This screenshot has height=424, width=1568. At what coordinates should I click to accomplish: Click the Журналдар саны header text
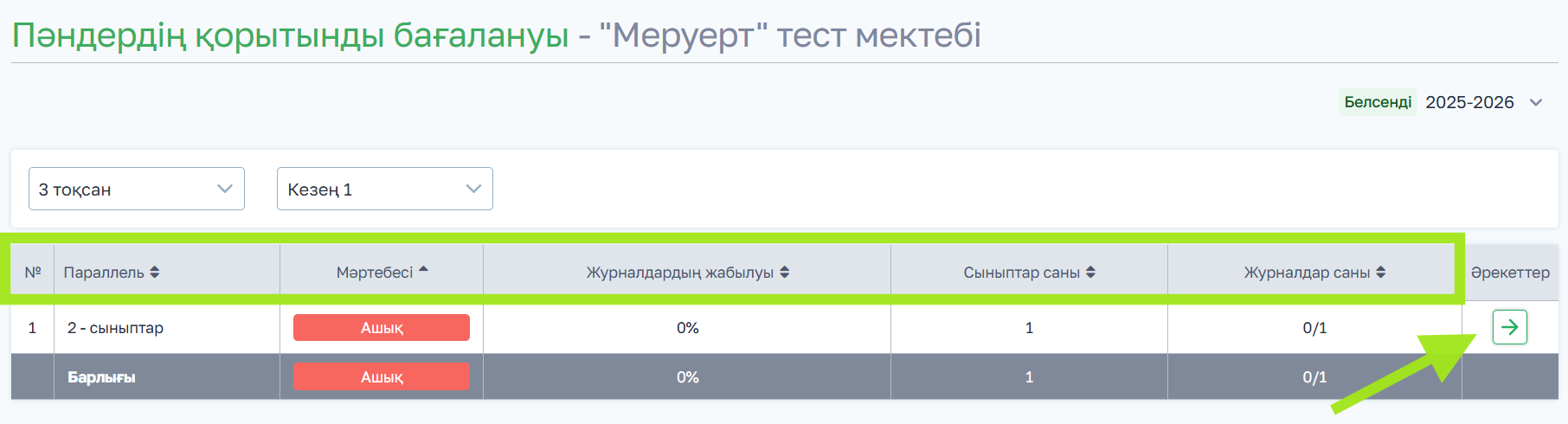coord(1307,273)
